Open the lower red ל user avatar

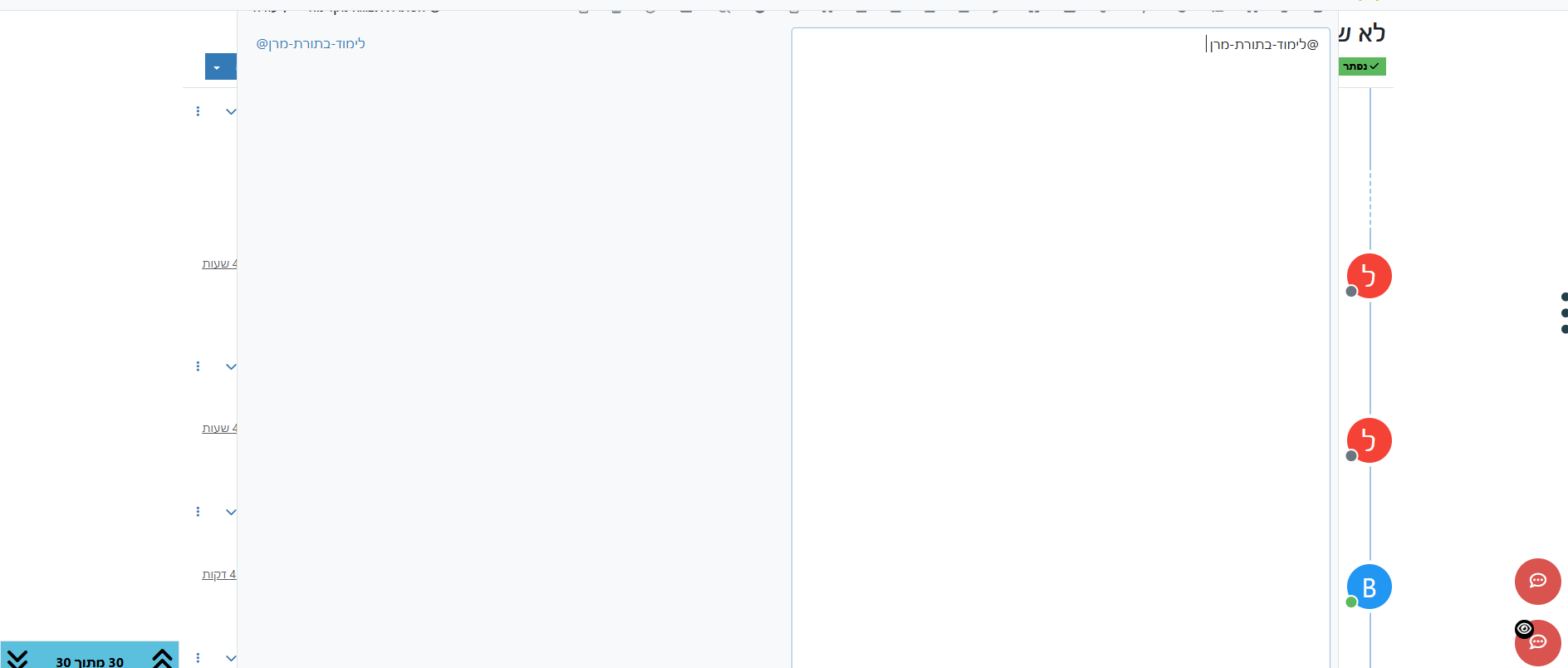tap(1369, 440)
